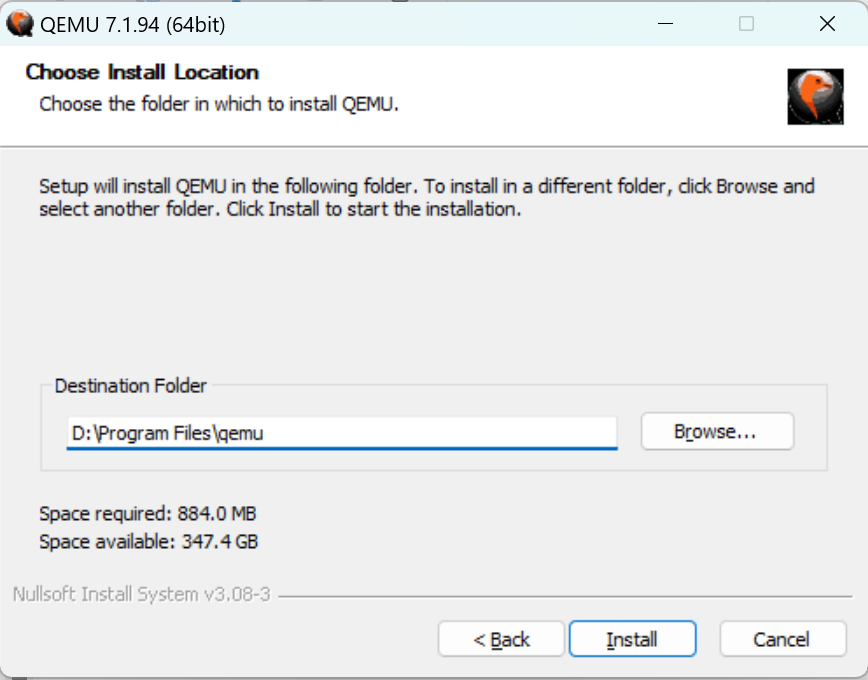Click the 'Choose Install Location' heading
Viewport: 868px width, 680px height.
[x=142, y=72]
